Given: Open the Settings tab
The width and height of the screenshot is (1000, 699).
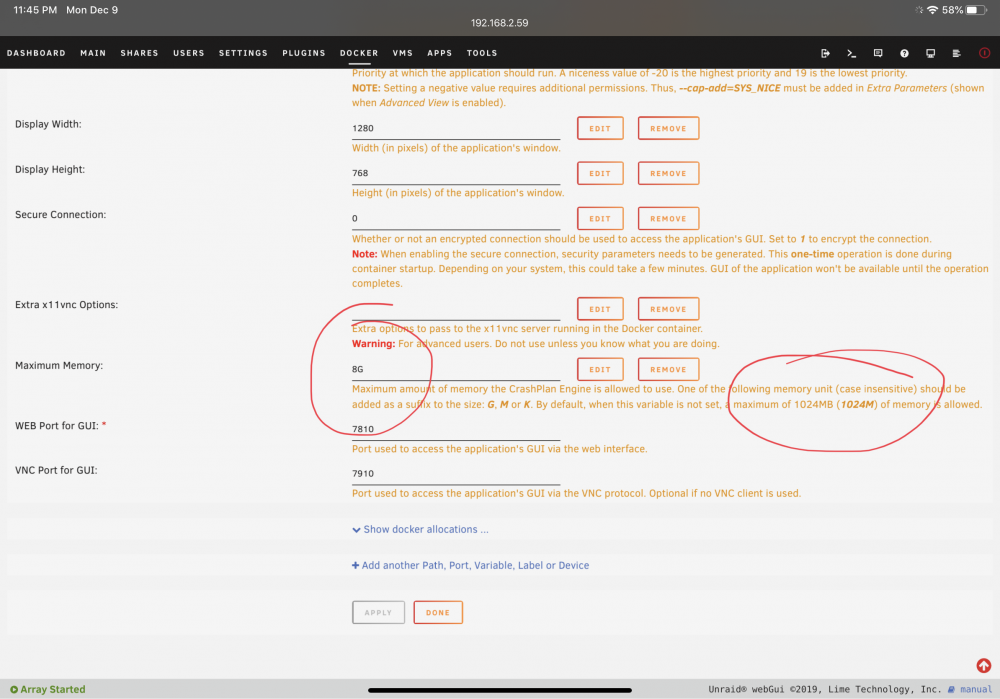Looking at the screenshot, I should click(x=244, y=53).
